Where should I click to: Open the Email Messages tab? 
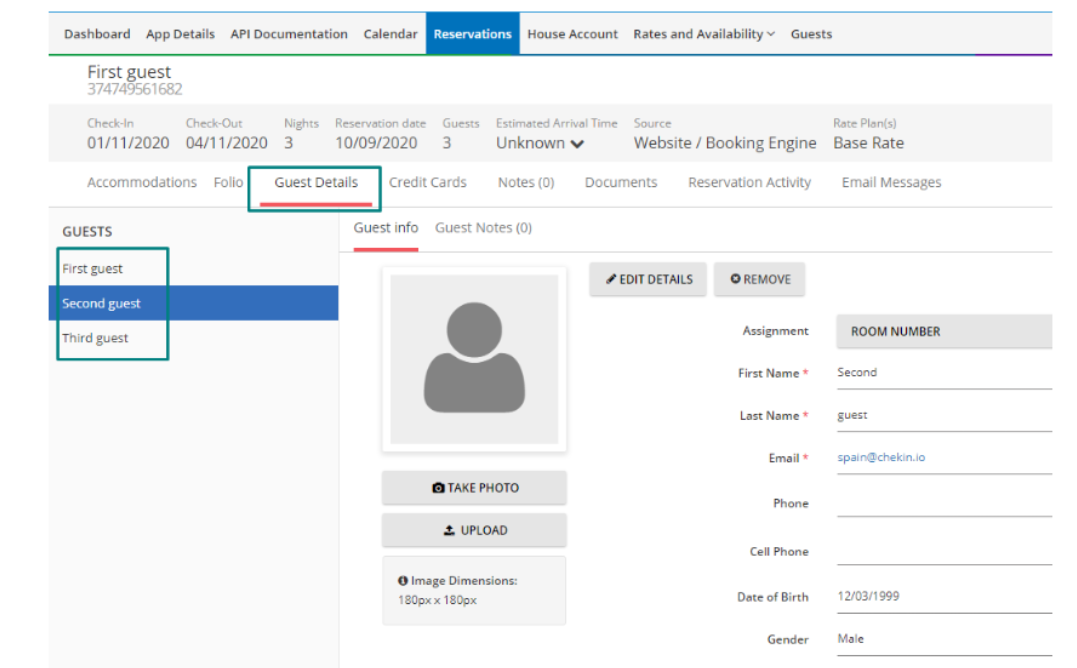891,183
